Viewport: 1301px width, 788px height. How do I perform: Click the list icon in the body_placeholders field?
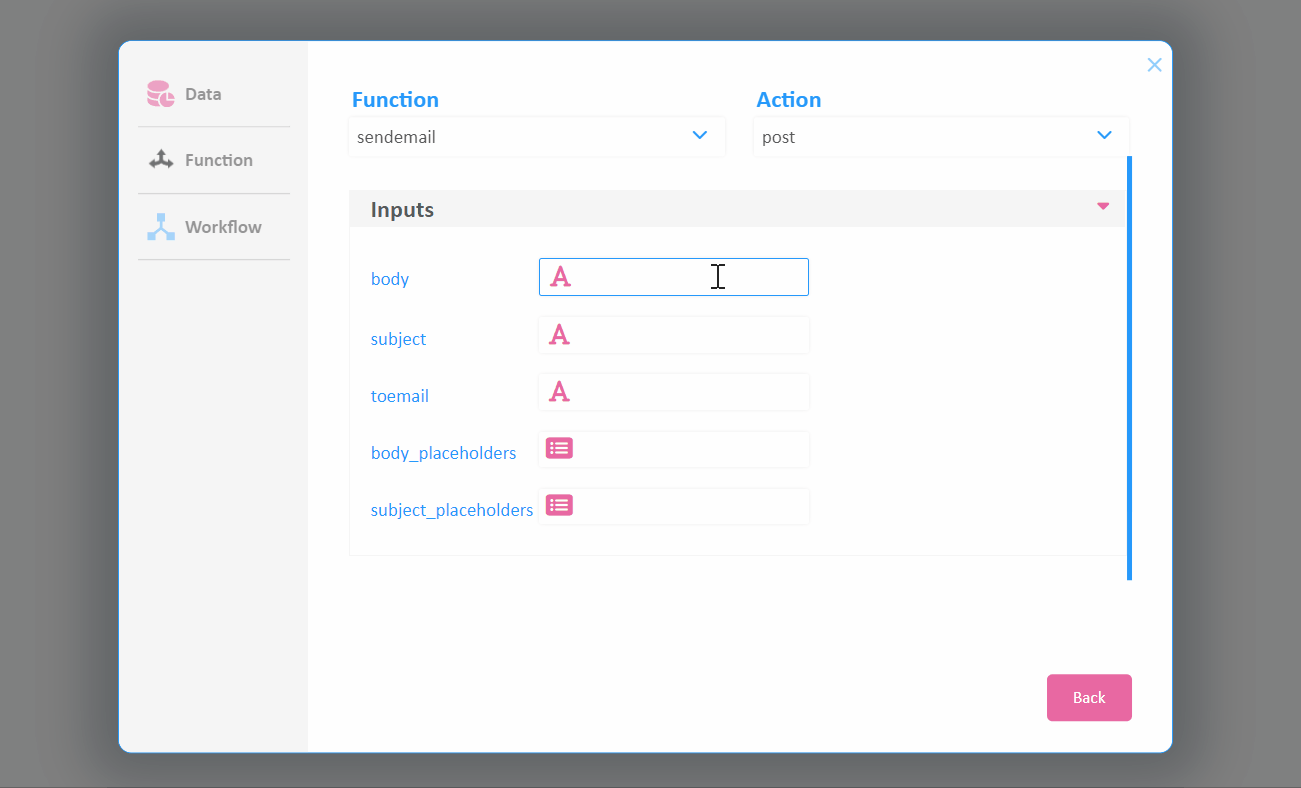559,448
